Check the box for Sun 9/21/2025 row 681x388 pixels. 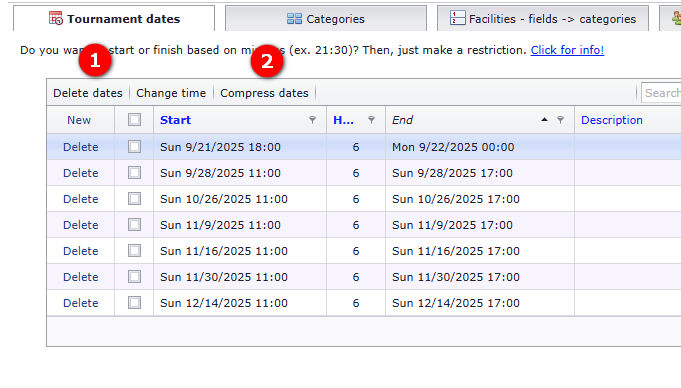(134, 146)
